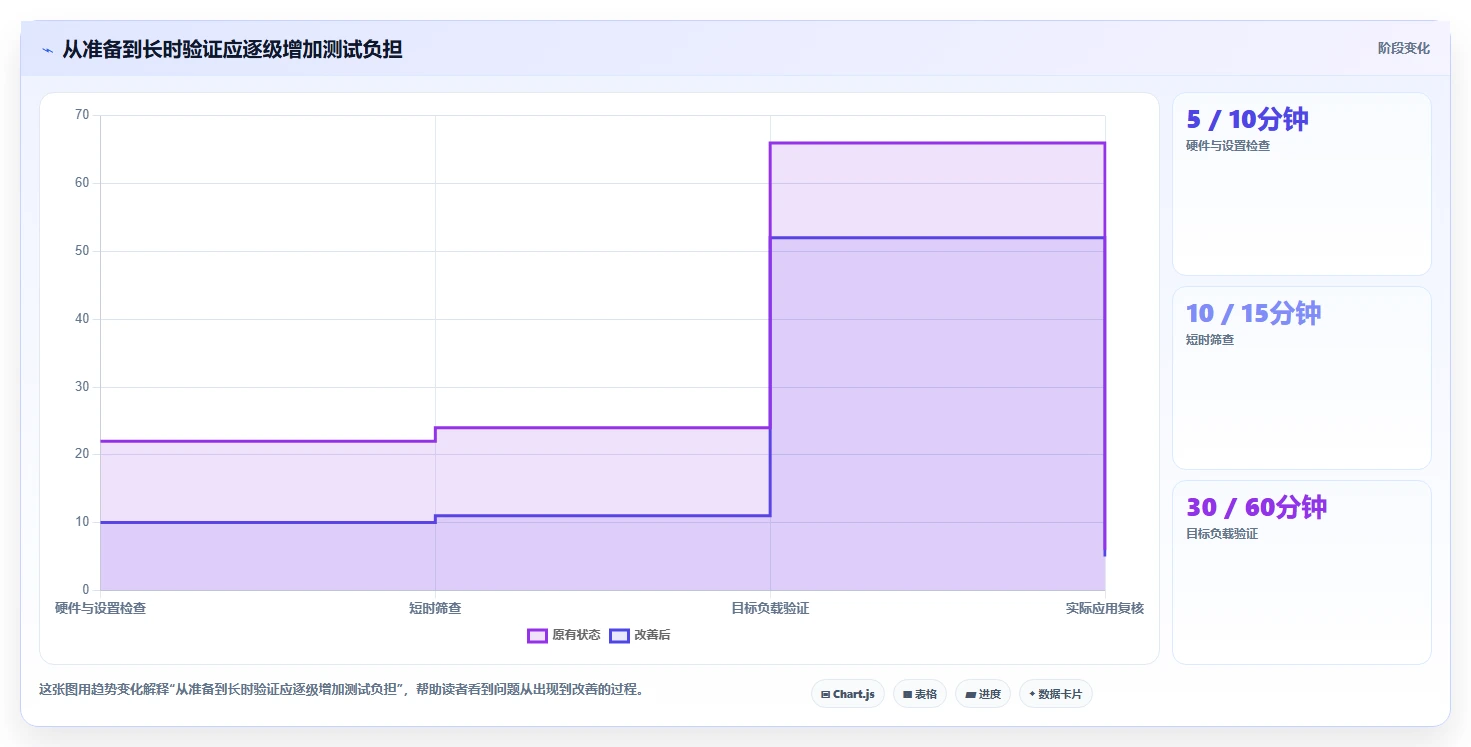Click the y-axis value 50
Viewport: 1471px width, 747px height.
[82, 251]
